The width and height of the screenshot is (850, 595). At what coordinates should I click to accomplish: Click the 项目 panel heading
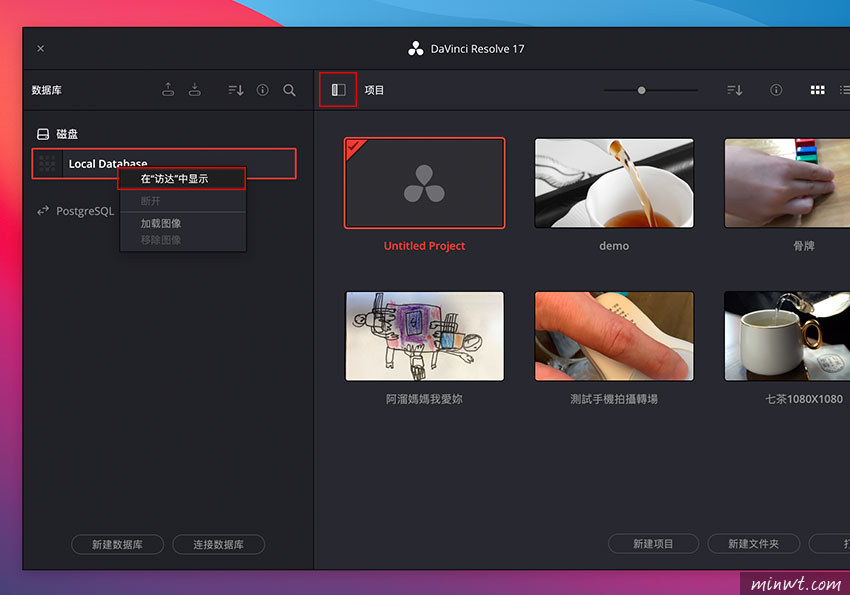coord(374,90)
